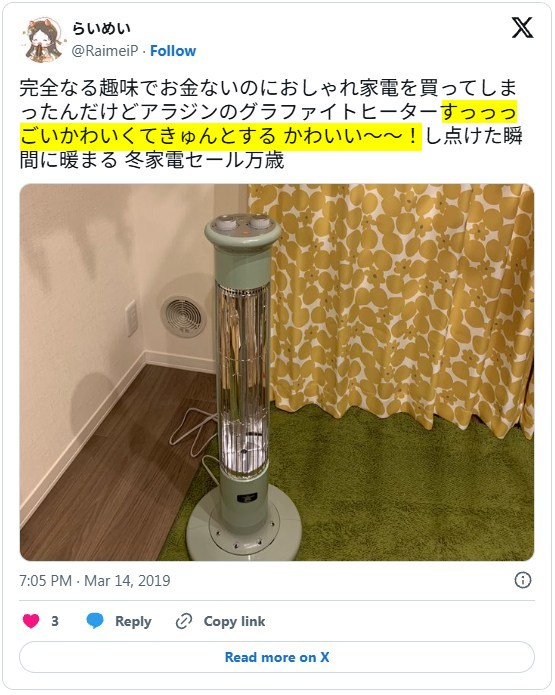Viewport: 555px width, 695px height.
Task: Click the らいめい display name
Action: click(102, 29)
